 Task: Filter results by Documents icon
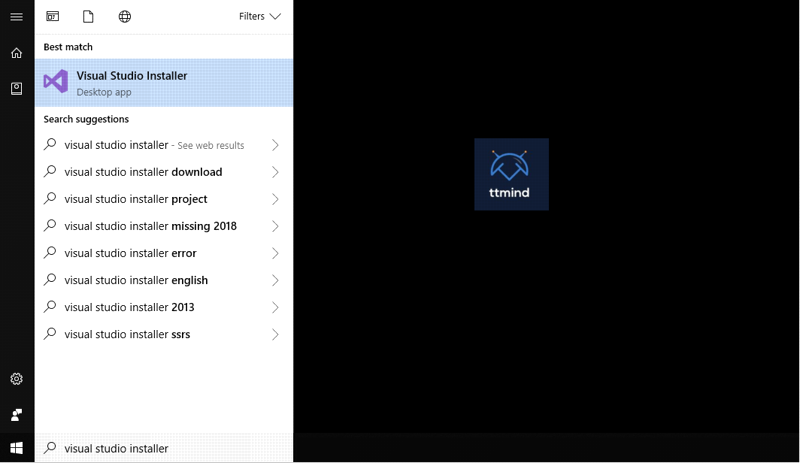88,16
